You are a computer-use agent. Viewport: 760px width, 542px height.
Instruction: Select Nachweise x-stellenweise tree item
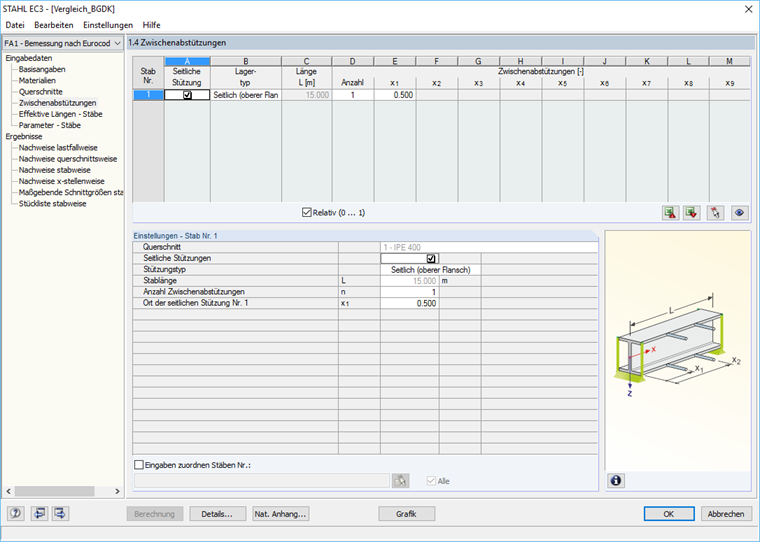(62, 181)
